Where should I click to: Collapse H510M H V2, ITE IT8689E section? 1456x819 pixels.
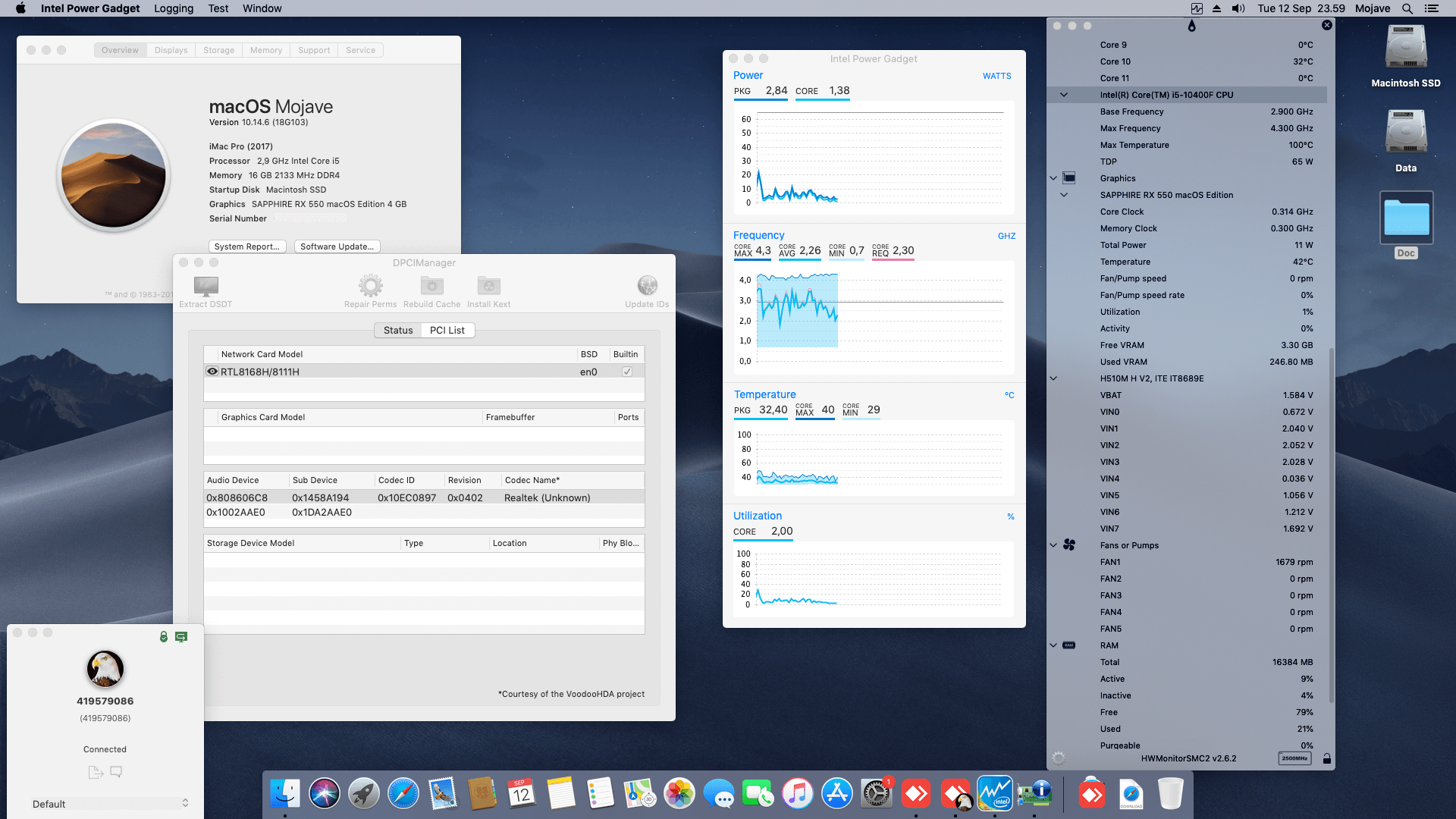pos(1053,378)
